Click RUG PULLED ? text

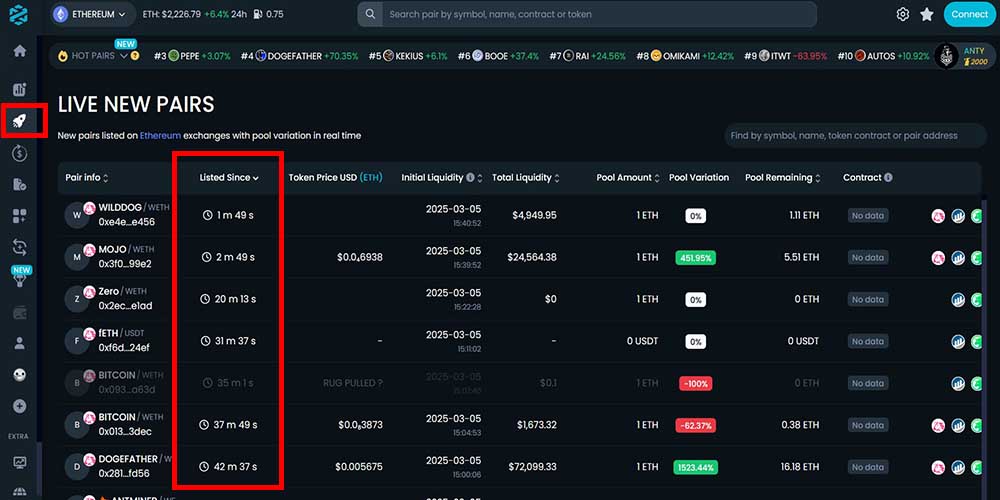(353, 383)
